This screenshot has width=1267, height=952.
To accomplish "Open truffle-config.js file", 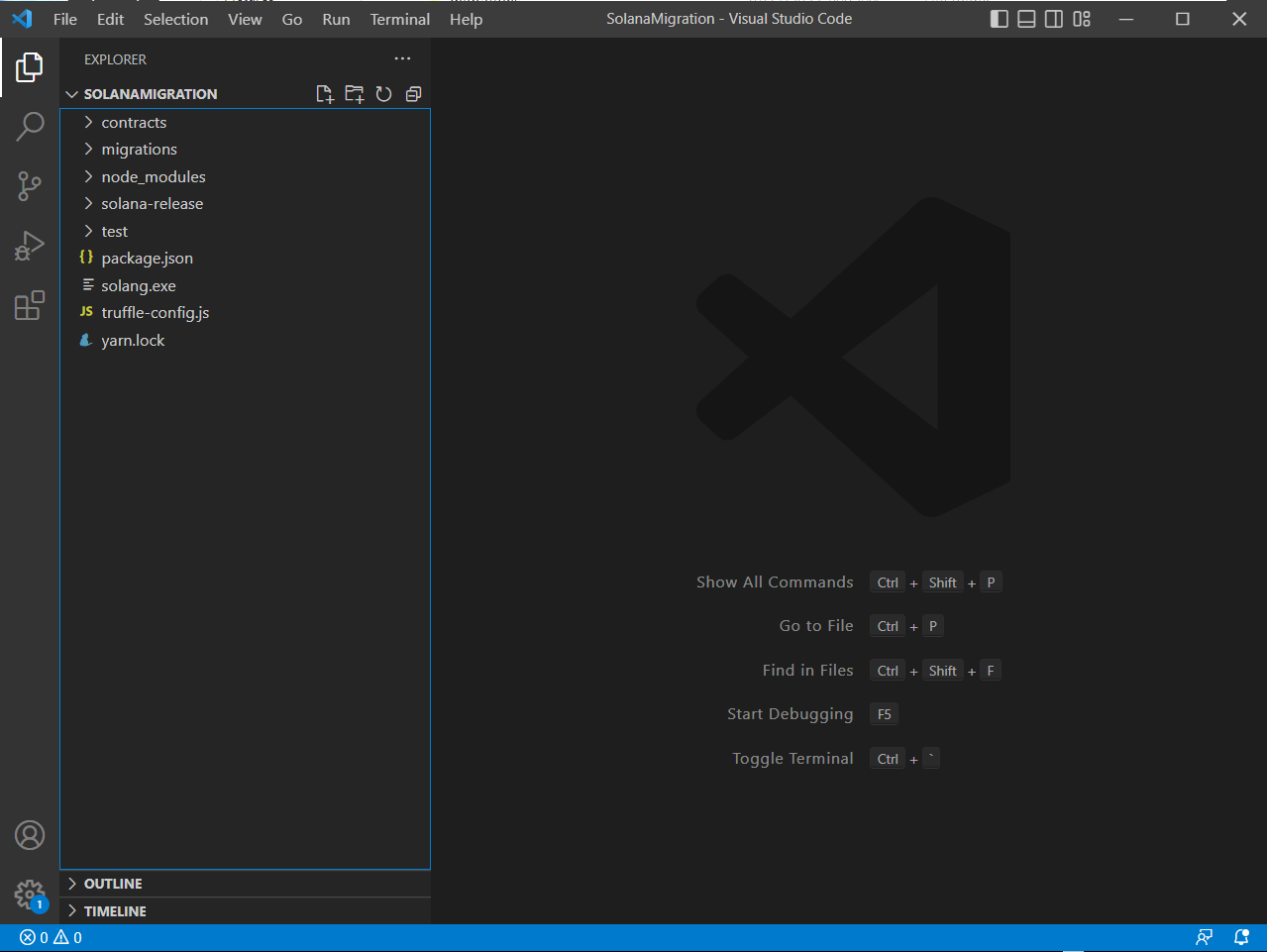I will [x=245, y=313].
